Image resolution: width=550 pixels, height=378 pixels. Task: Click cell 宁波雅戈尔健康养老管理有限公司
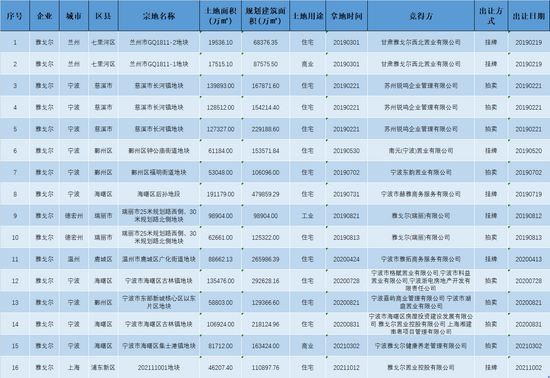click(421, 346)
